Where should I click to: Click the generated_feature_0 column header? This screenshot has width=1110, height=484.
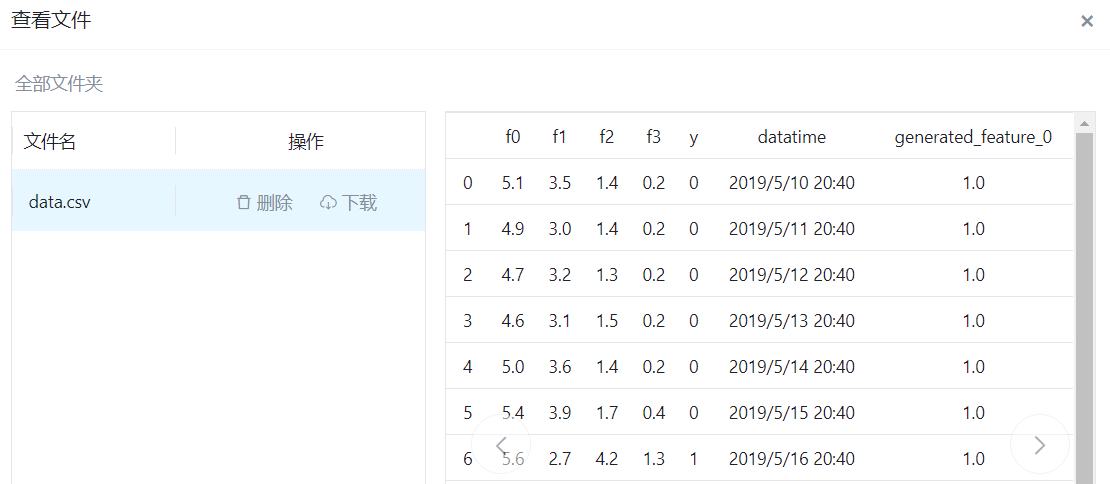(x=972, y=137)
